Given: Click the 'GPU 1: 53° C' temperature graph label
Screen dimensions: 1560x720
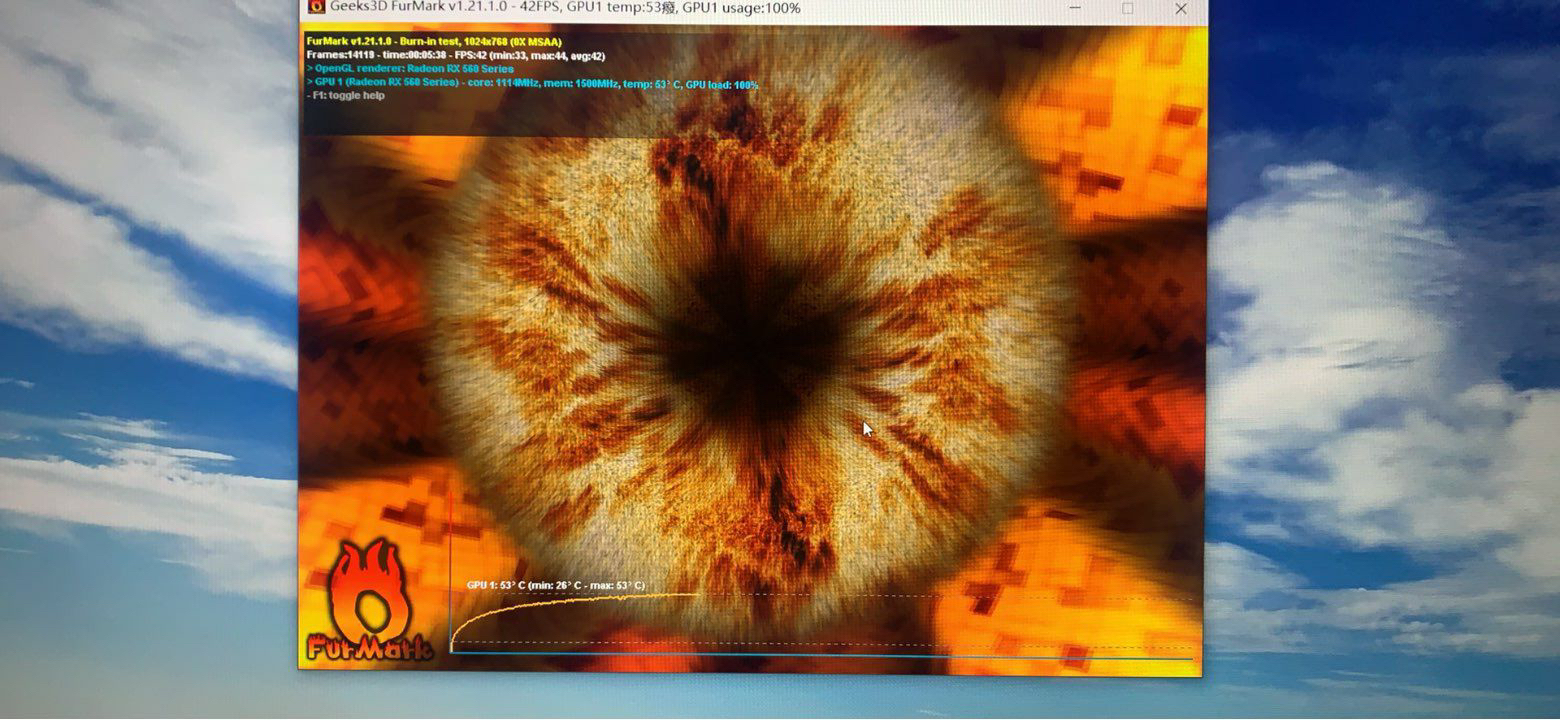Looking at the screenshot, I should click(555, 585).
